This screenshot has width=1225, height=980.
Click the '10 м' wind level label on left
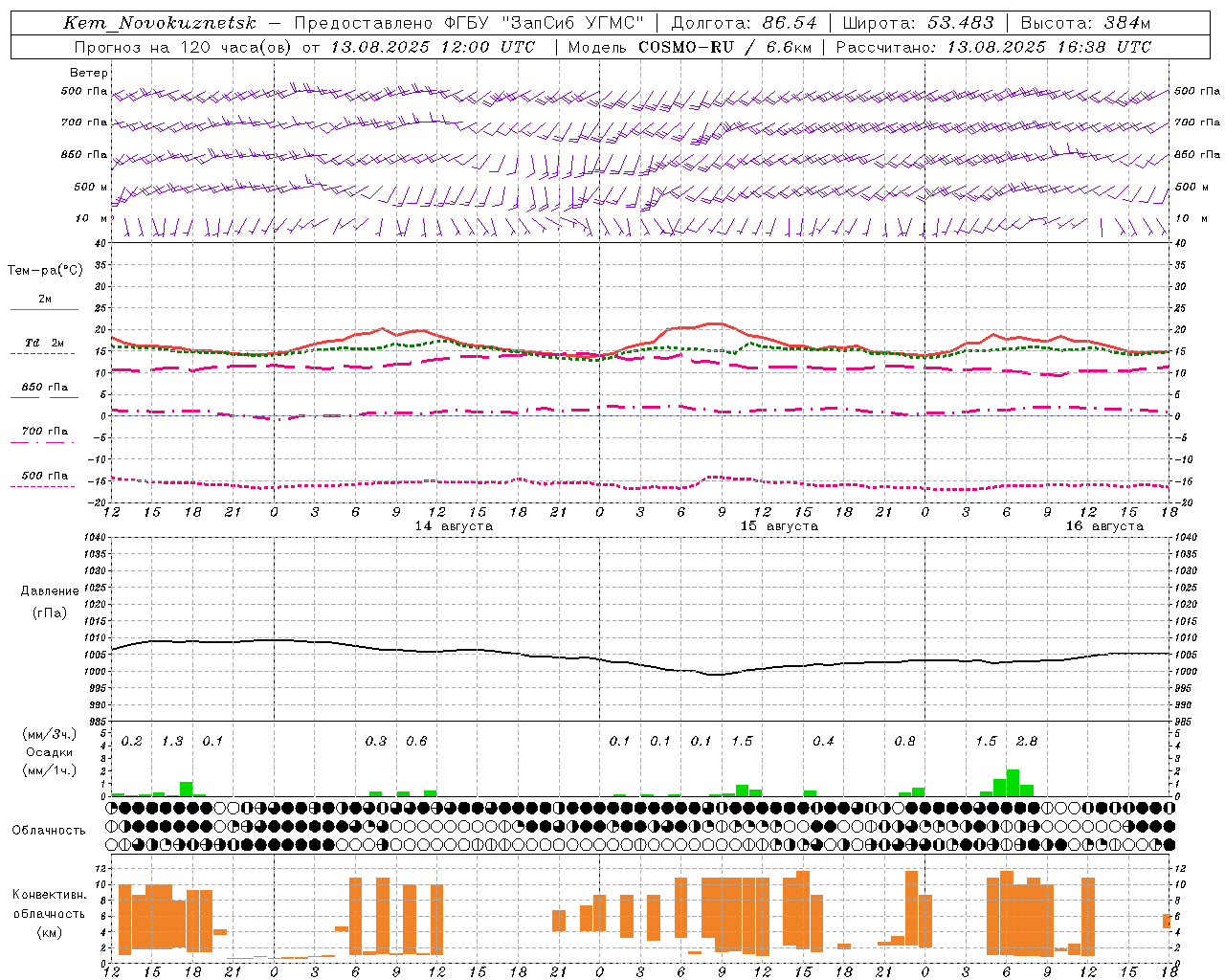click(91, 219)
